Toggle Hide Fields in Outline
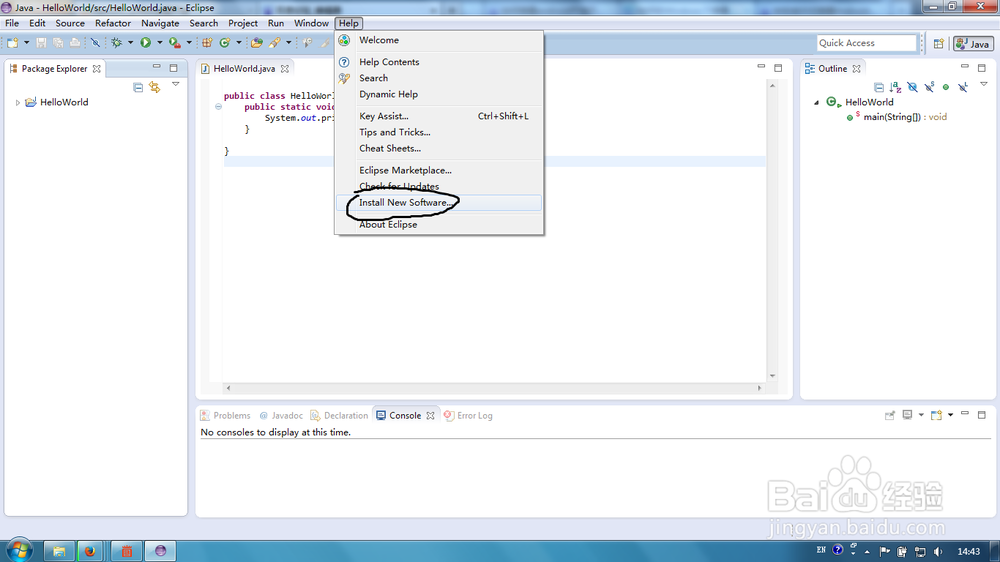This screenshot has width=1000, height=562. click(913, 87)
